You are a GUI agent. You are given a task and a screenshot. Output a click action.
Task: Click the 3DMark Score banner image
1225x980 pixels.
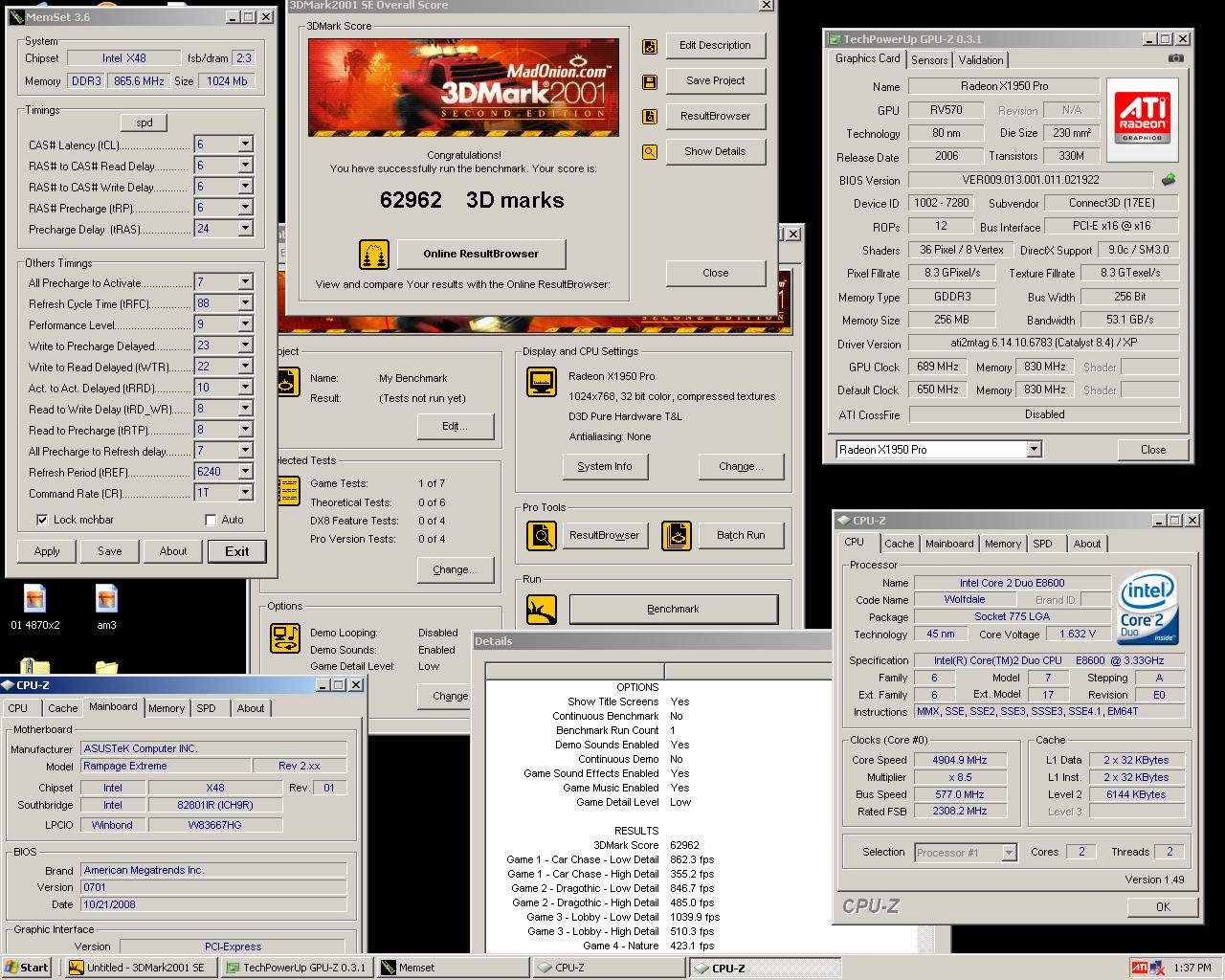[x=463, y=87]
